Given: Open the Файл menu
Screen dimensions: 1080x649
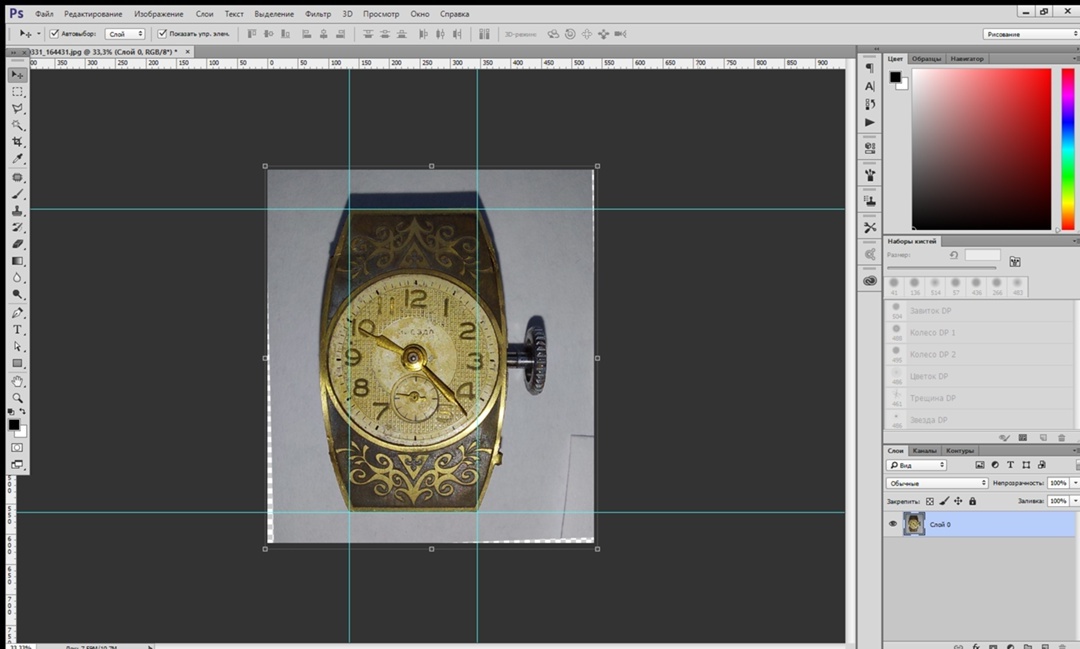Looking at the screenshot, I should [44, 14].
